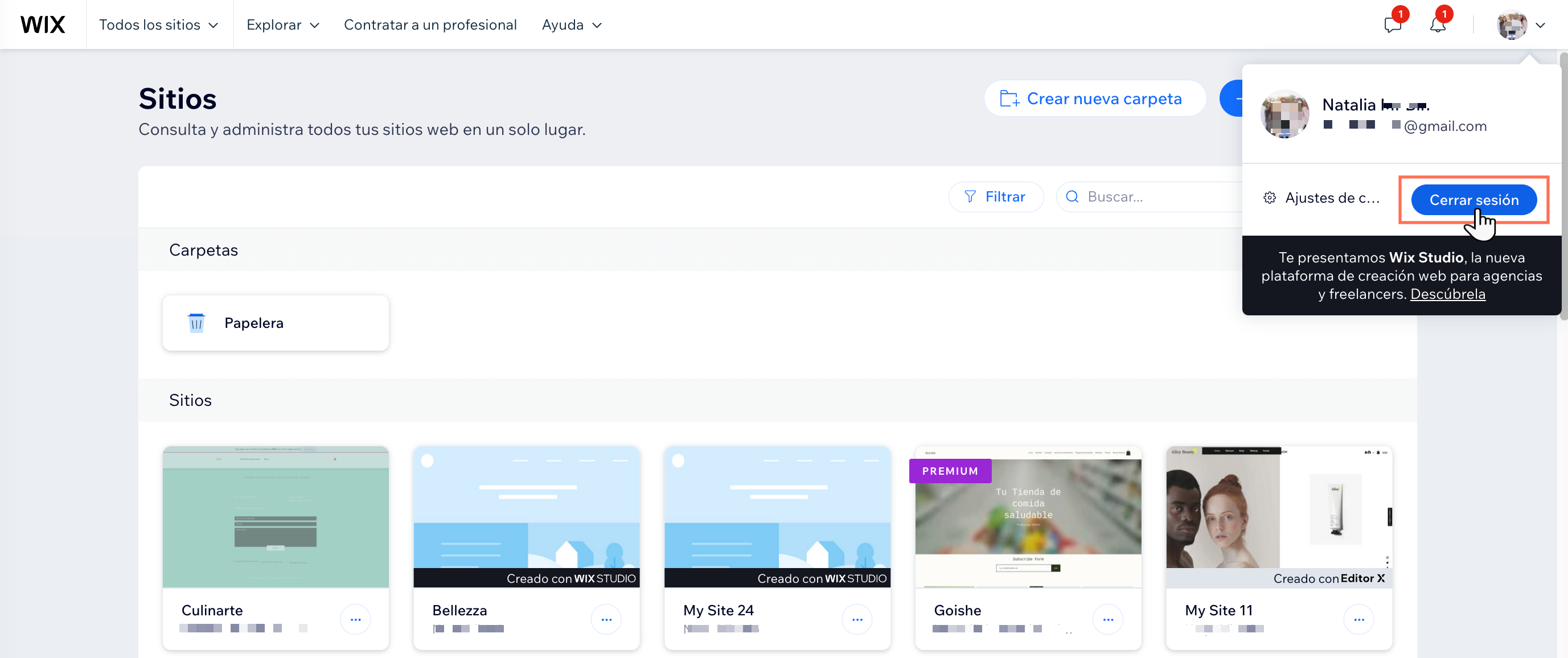Click the search magnifier icon
The width and height of the screenshot is (1568, 658).
(1072, 196)
